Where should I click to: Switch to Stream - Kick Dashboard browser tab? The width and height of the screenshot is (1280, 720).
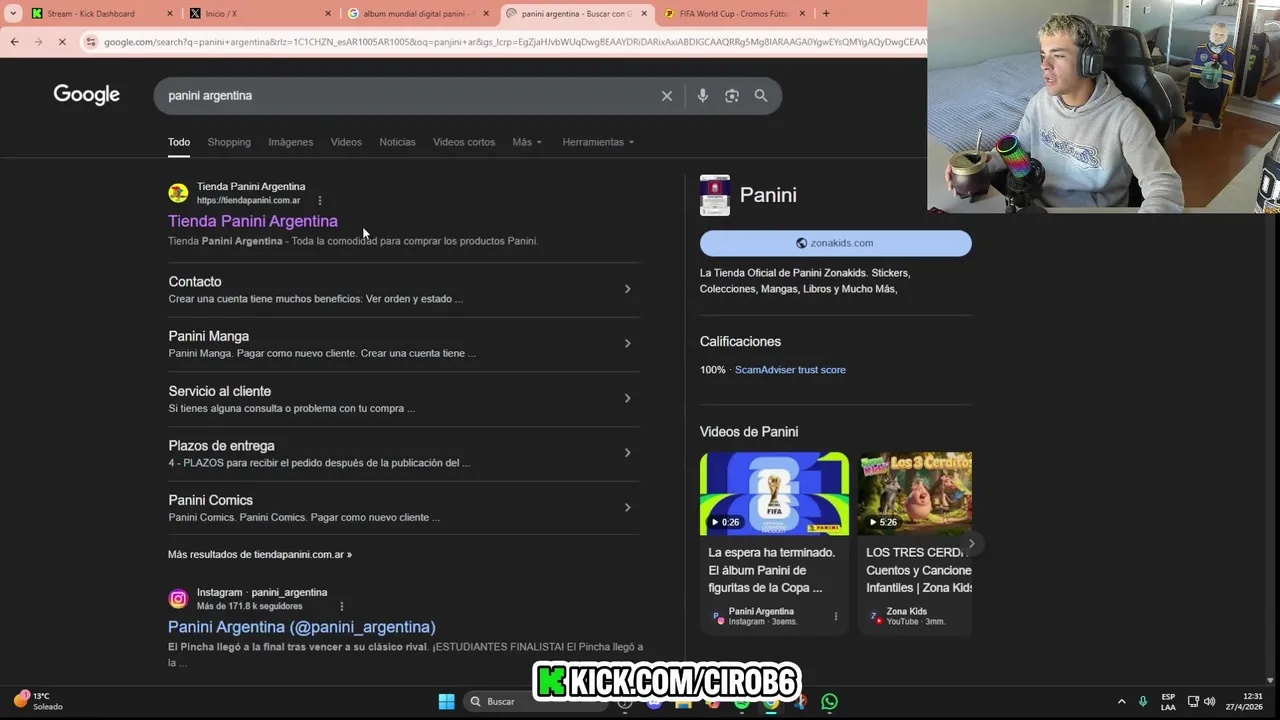coord(100,14)
